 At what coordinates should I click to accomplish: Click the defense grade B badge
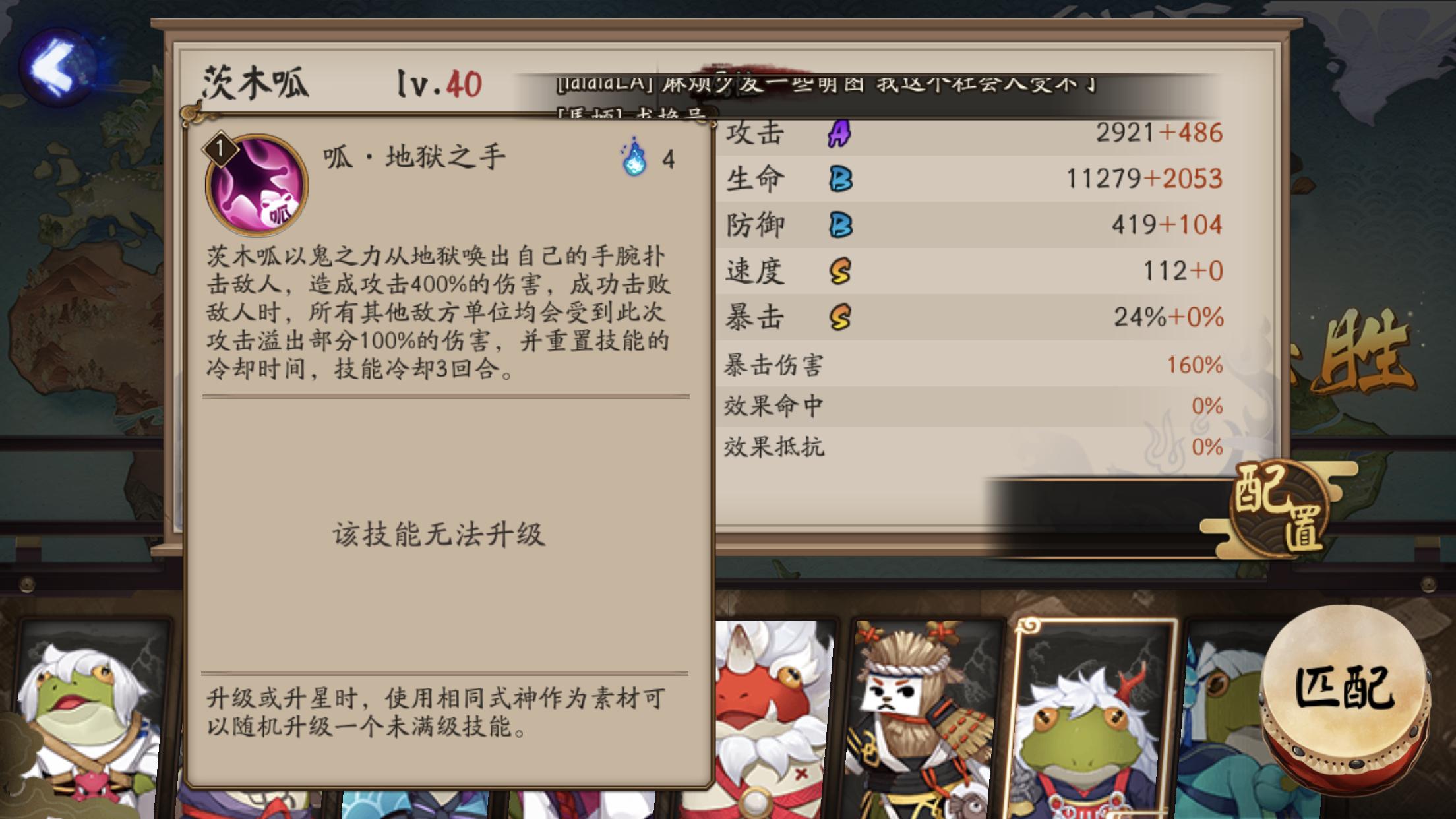(840, 226)
